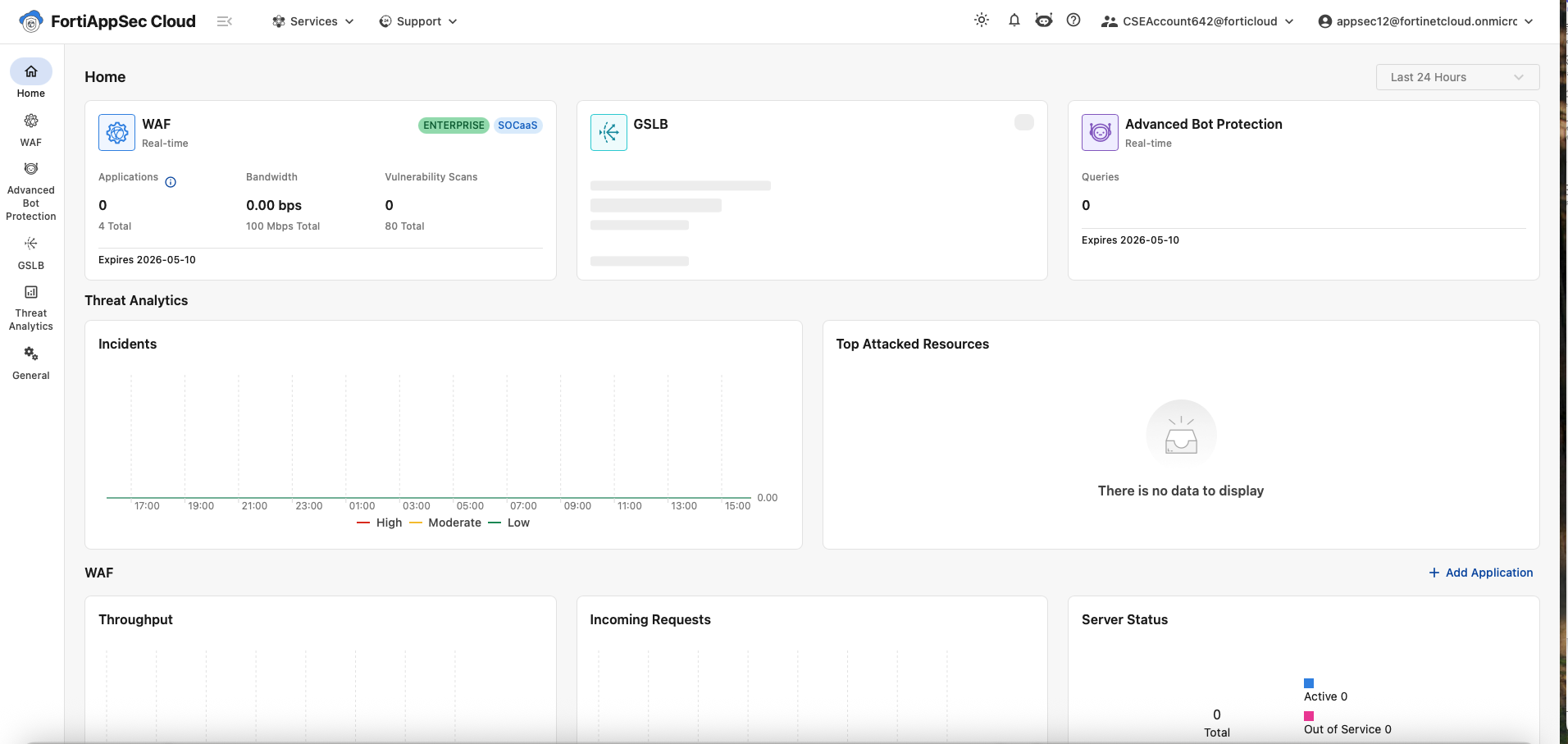Toggle the GSLB card switch
This screenshot has width=1568, height=744.
coord(1024,122)
